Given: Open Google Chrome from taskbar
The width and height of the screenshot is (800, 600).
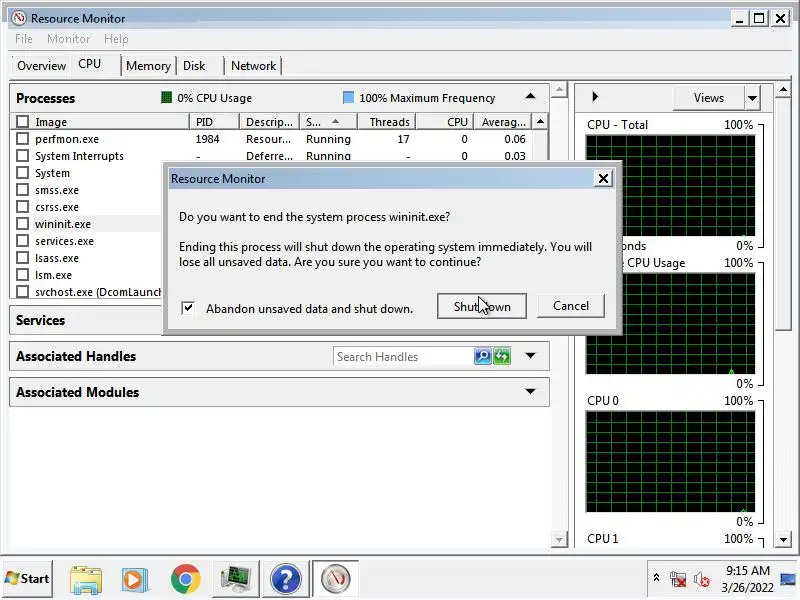Looking at the screenshot, I should pos(186,579).
